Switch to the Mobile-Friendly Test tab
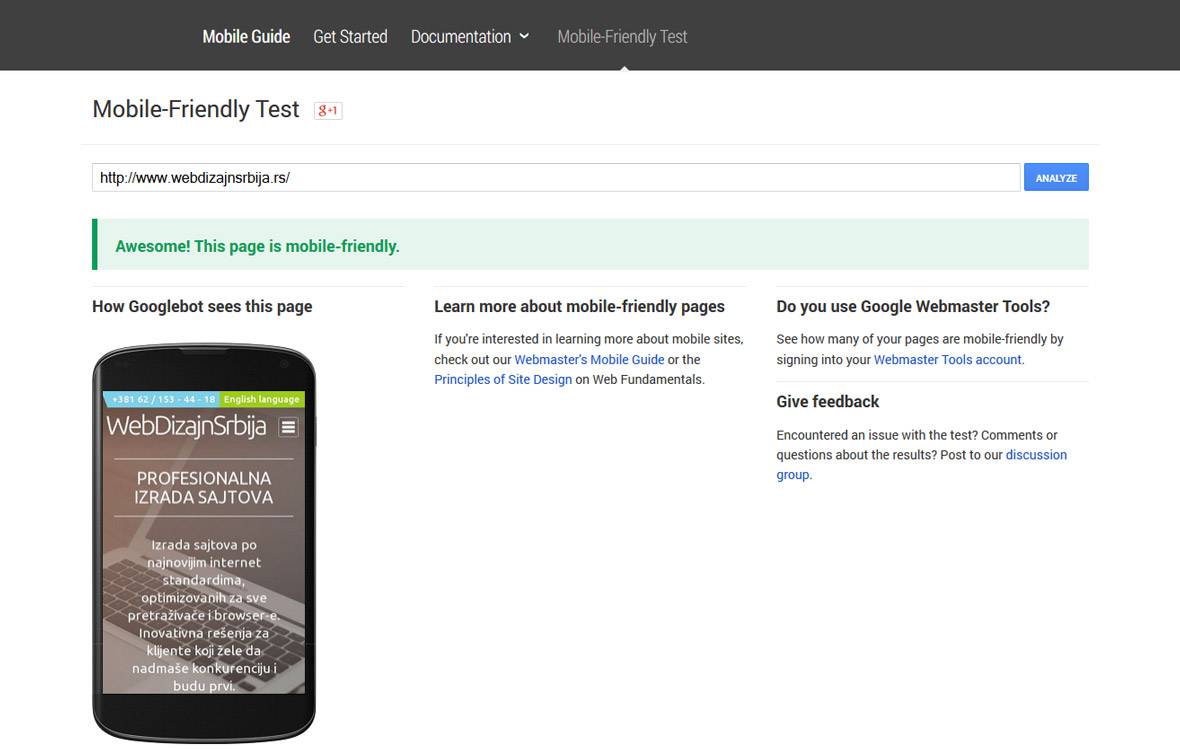Screen dimensions: 1180x749 [x=622, y=37]
